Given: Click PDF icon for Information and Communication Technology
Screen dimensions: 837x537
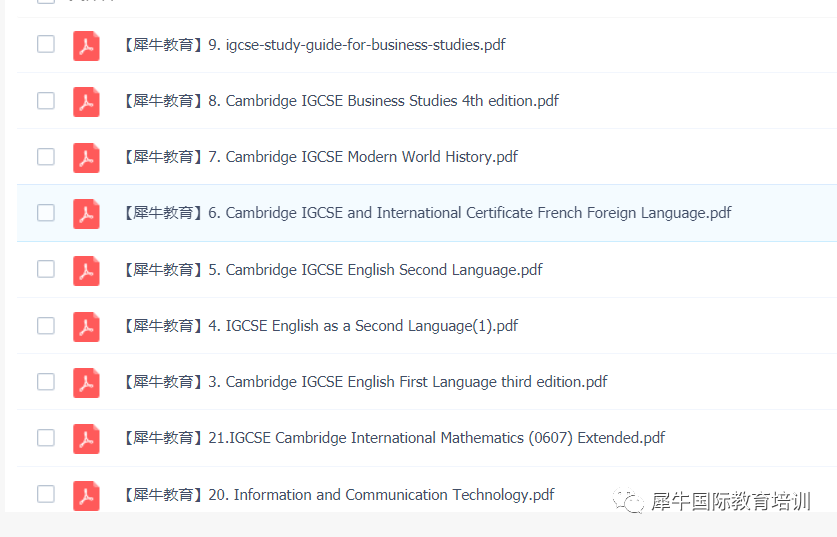Looking at the screenshot, I should (x=86, y=496).
